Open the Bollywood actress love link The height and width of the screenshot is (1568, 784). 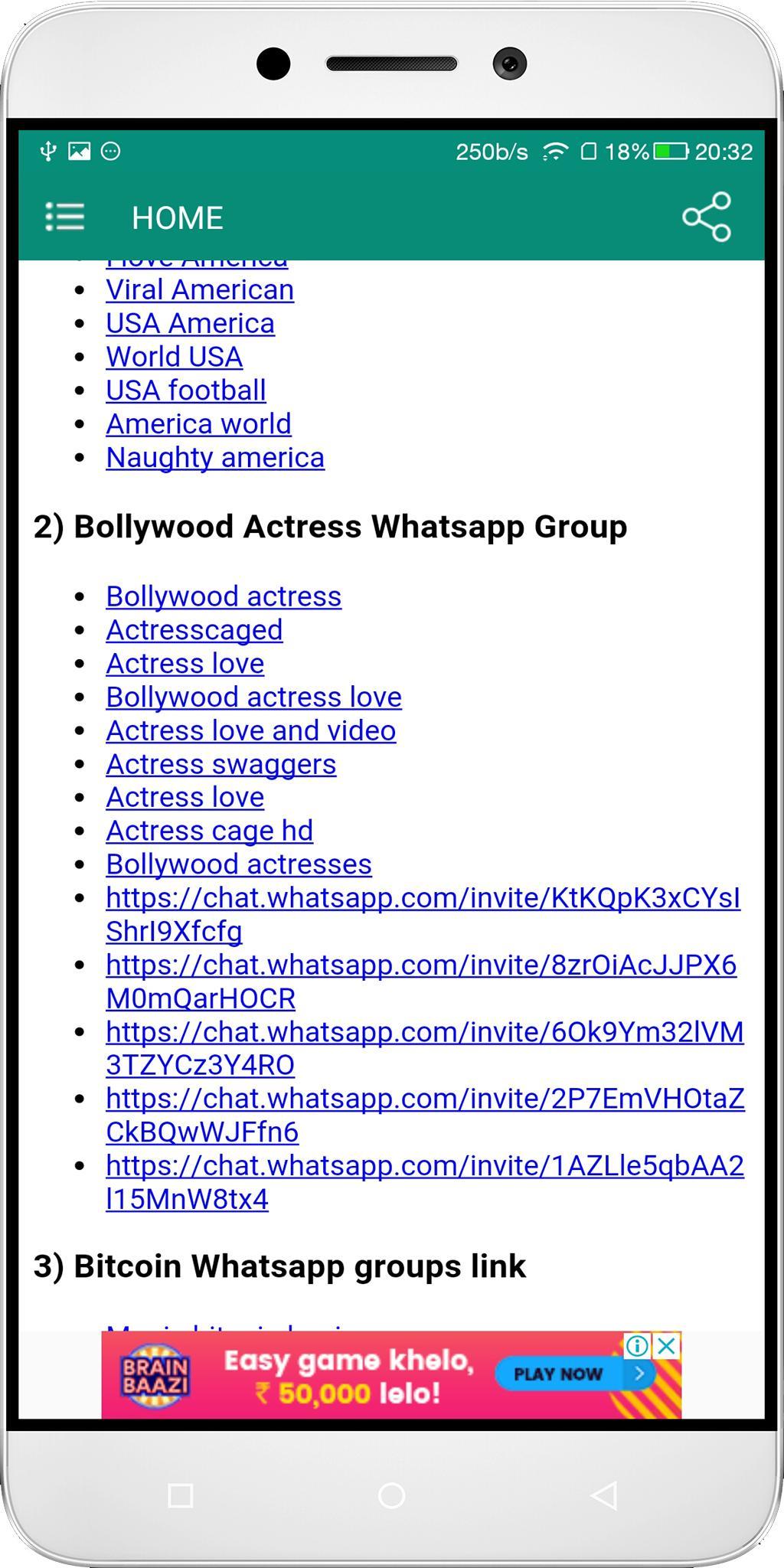253,697
